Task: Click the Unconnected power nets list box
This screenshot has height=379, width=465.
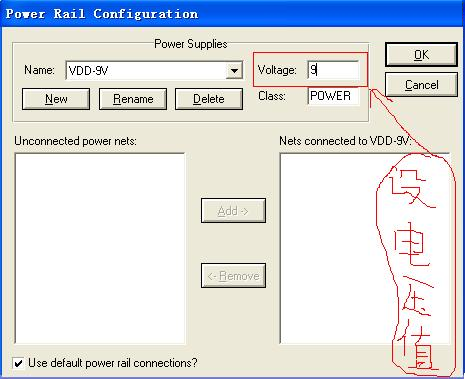Action: (x=100, y=248)
